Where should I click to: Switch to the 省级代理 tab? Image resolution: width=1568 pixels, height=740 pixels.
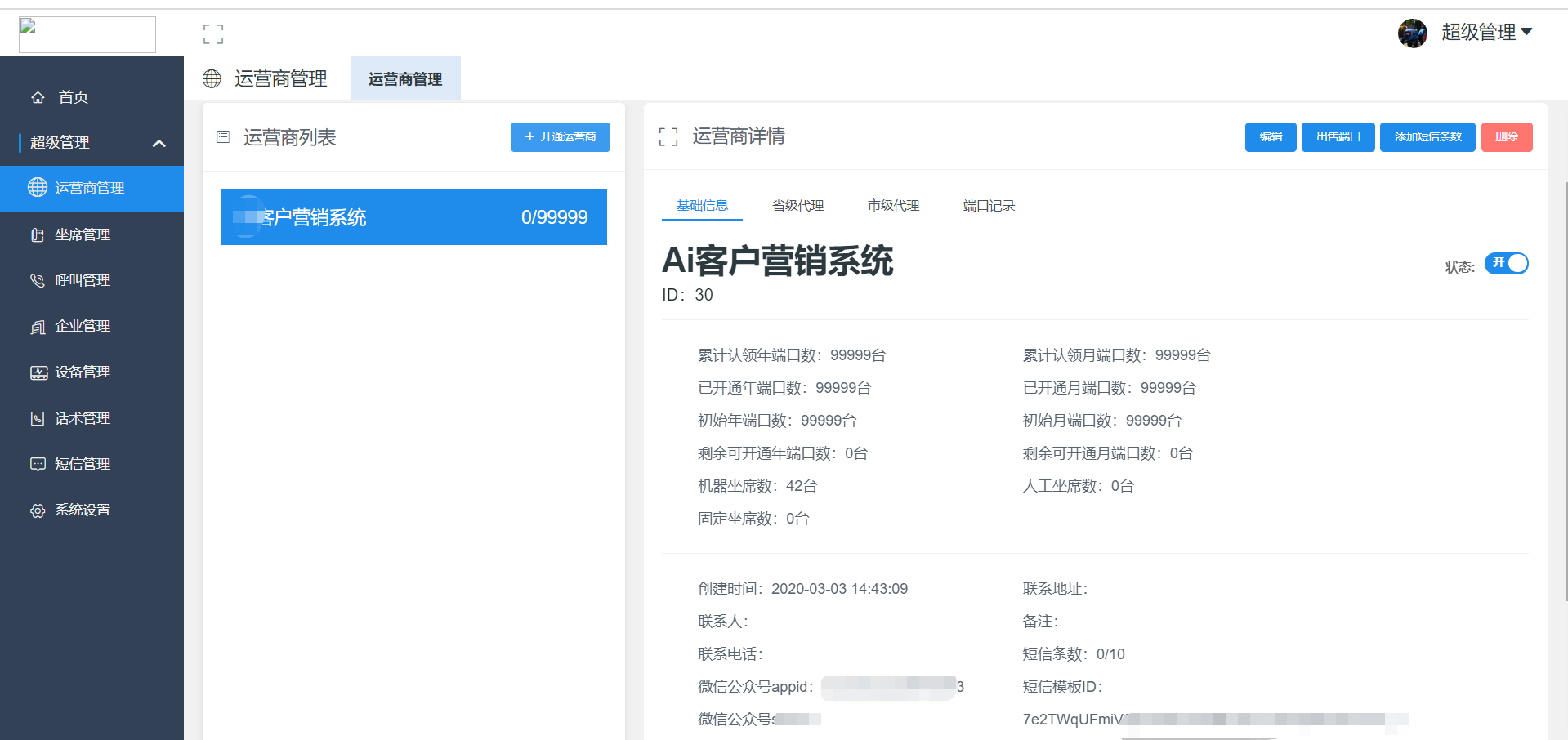(x=797, y=205)
